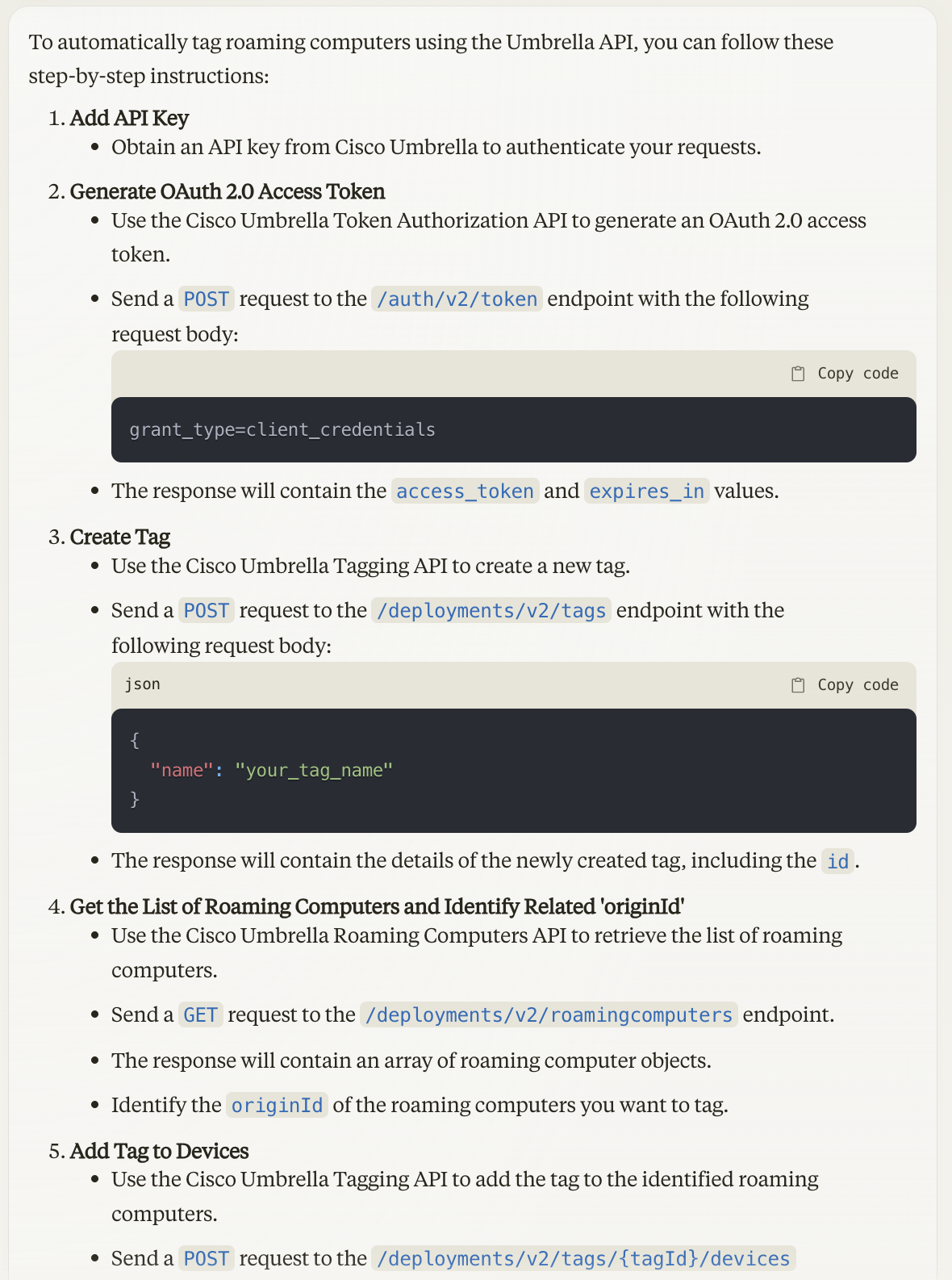
Task: Click the Add API Key heading
Action: 128,118
